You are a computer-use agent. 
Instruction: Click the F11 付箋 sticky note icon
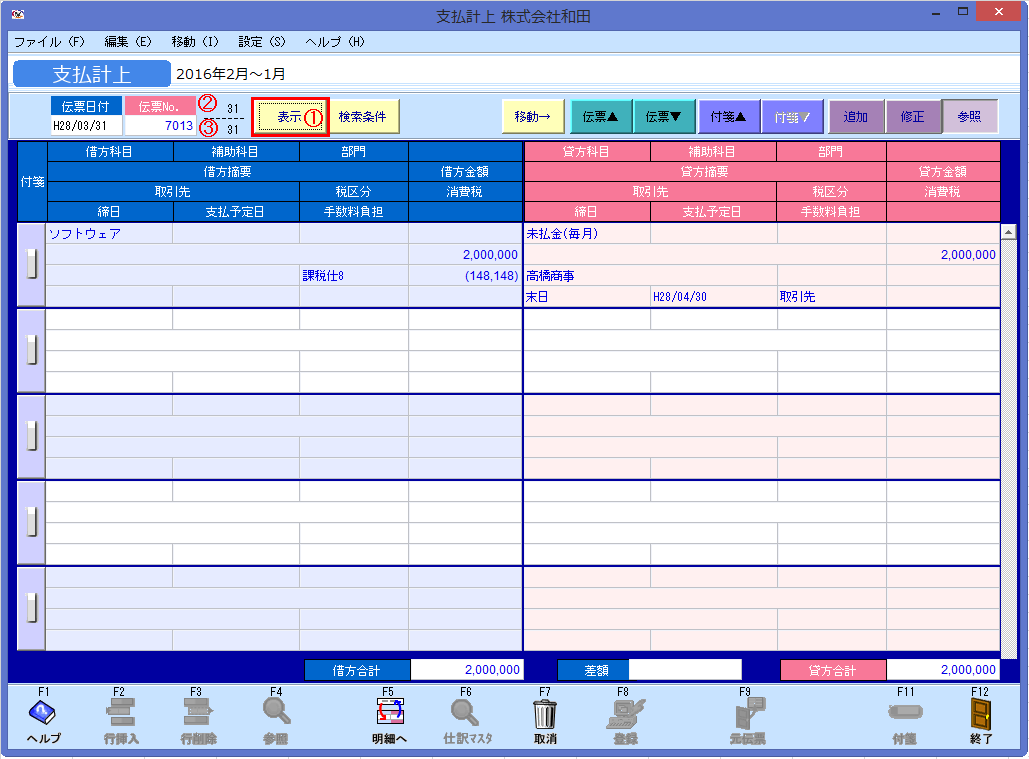pos(906,712)
